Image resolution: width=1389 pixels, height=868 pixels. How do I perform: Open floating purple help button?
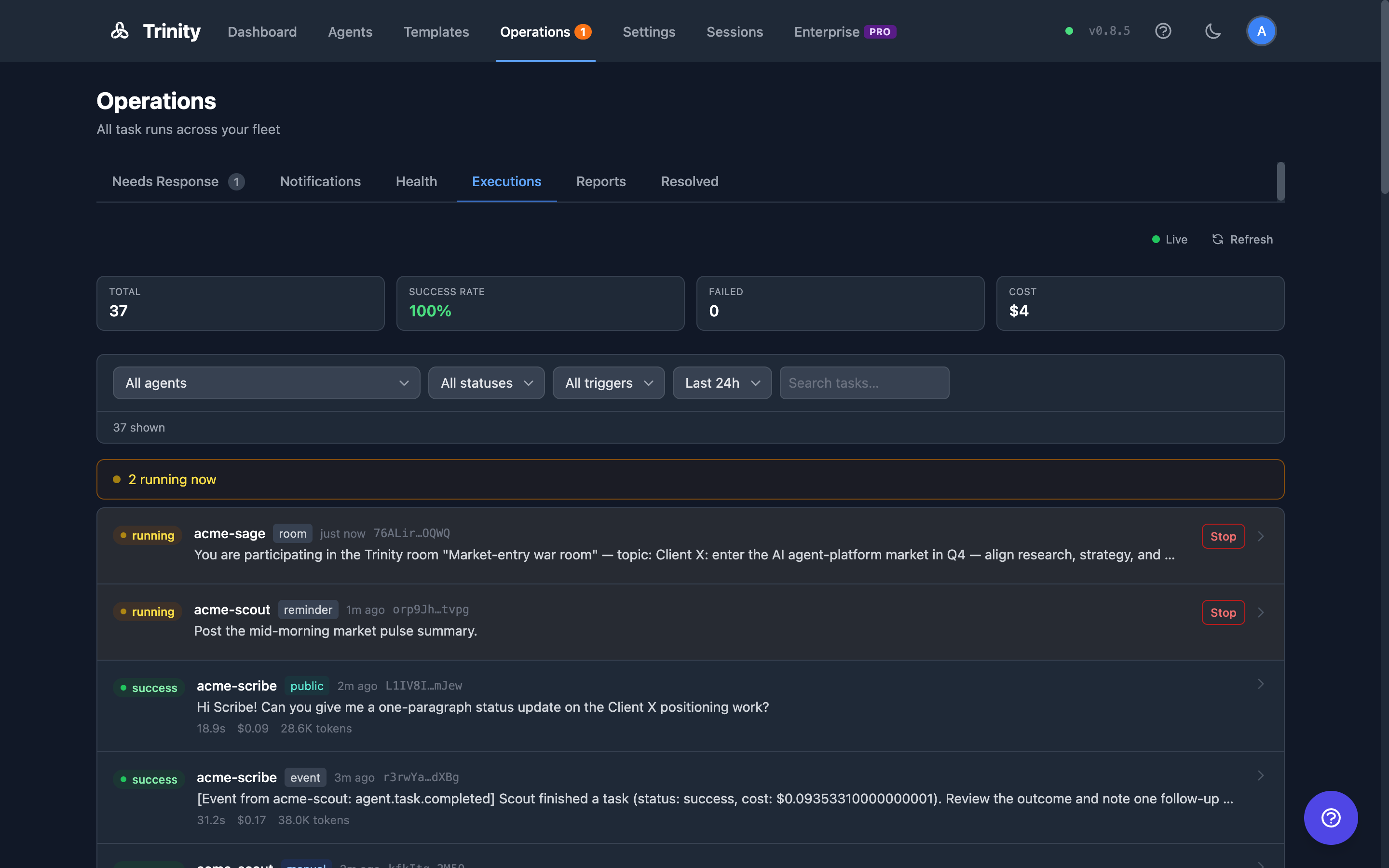(1331, 817)
